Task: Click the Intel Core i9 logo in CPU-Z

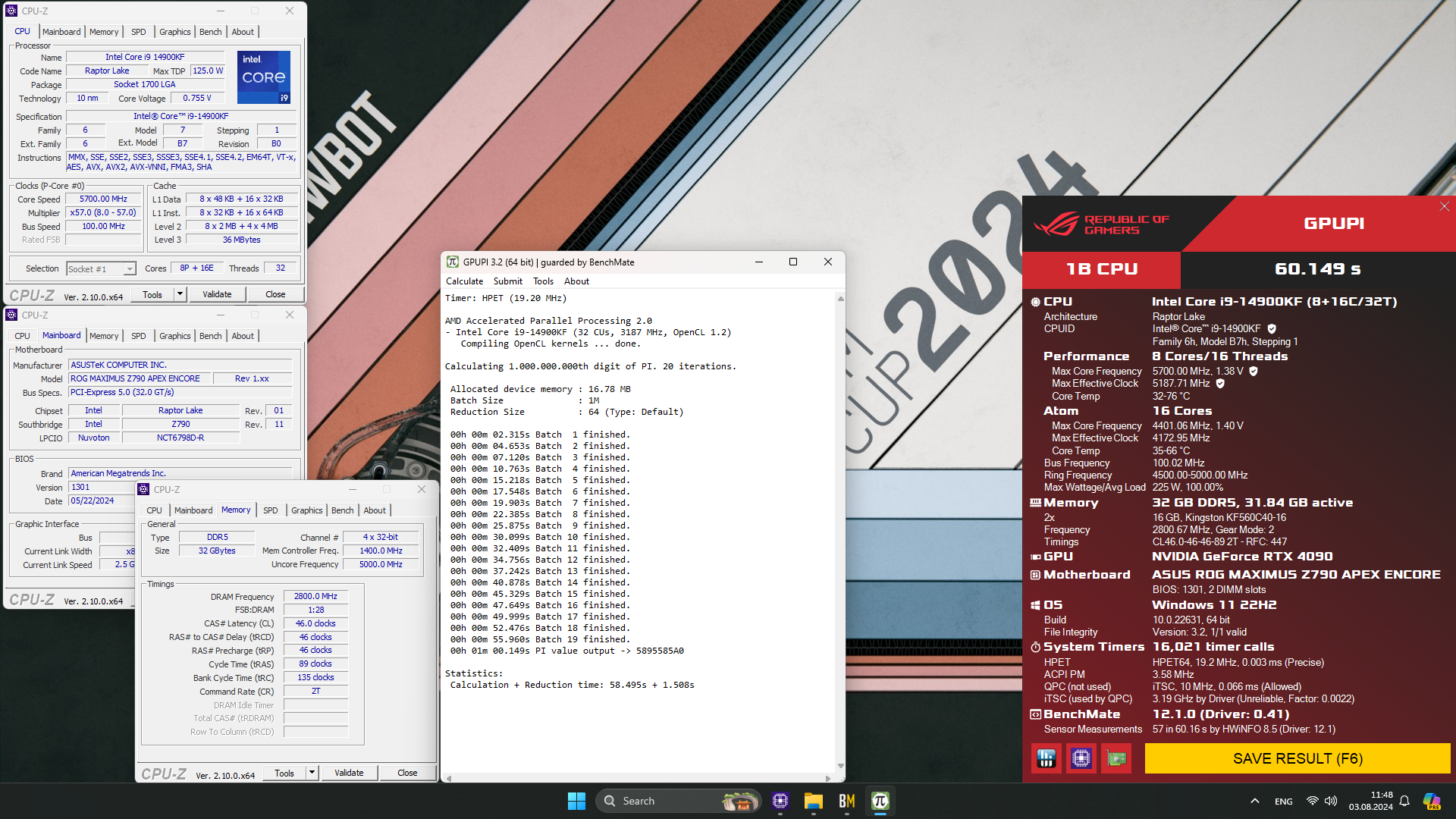Action: click(x=264, y=77)
